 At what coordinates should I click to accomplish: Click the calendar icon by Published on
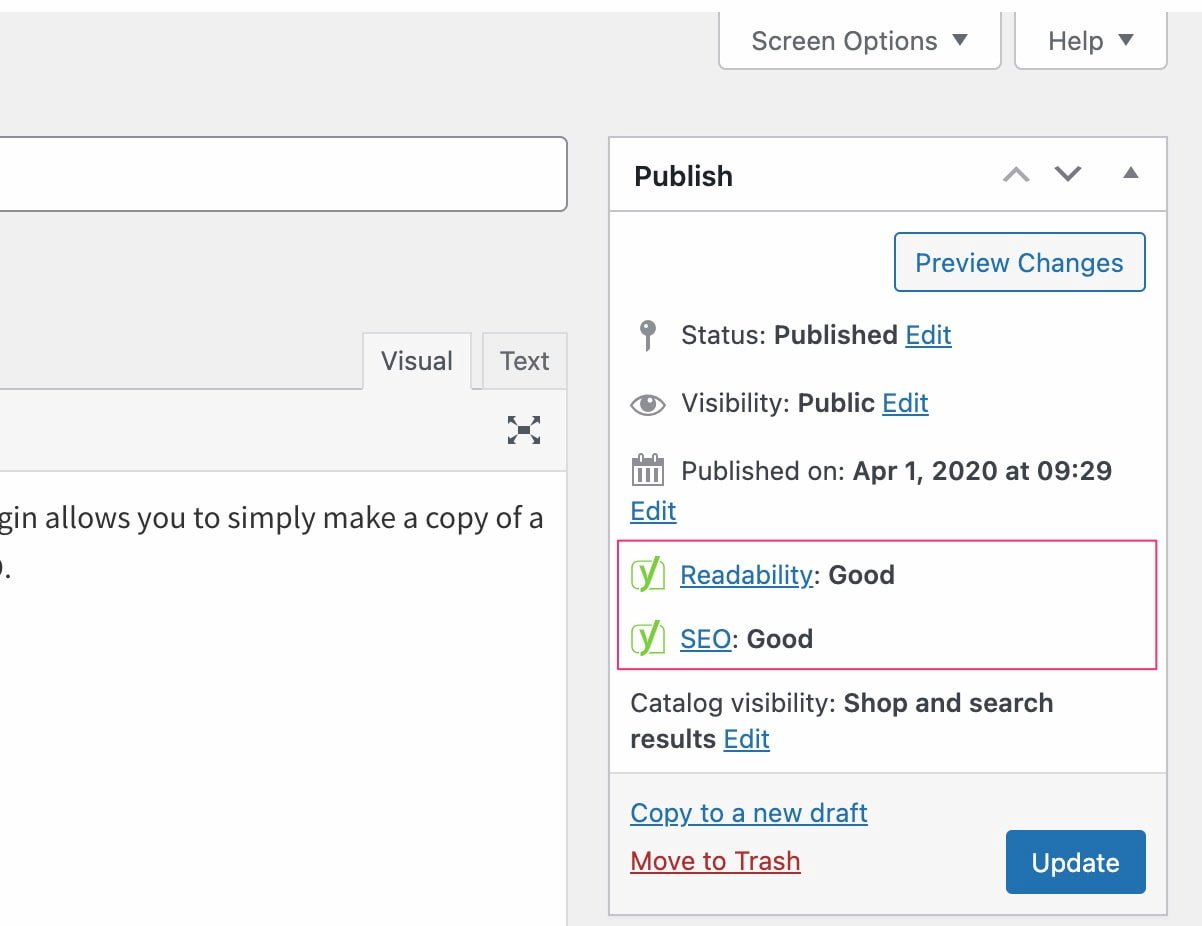[x=648, y=470]
